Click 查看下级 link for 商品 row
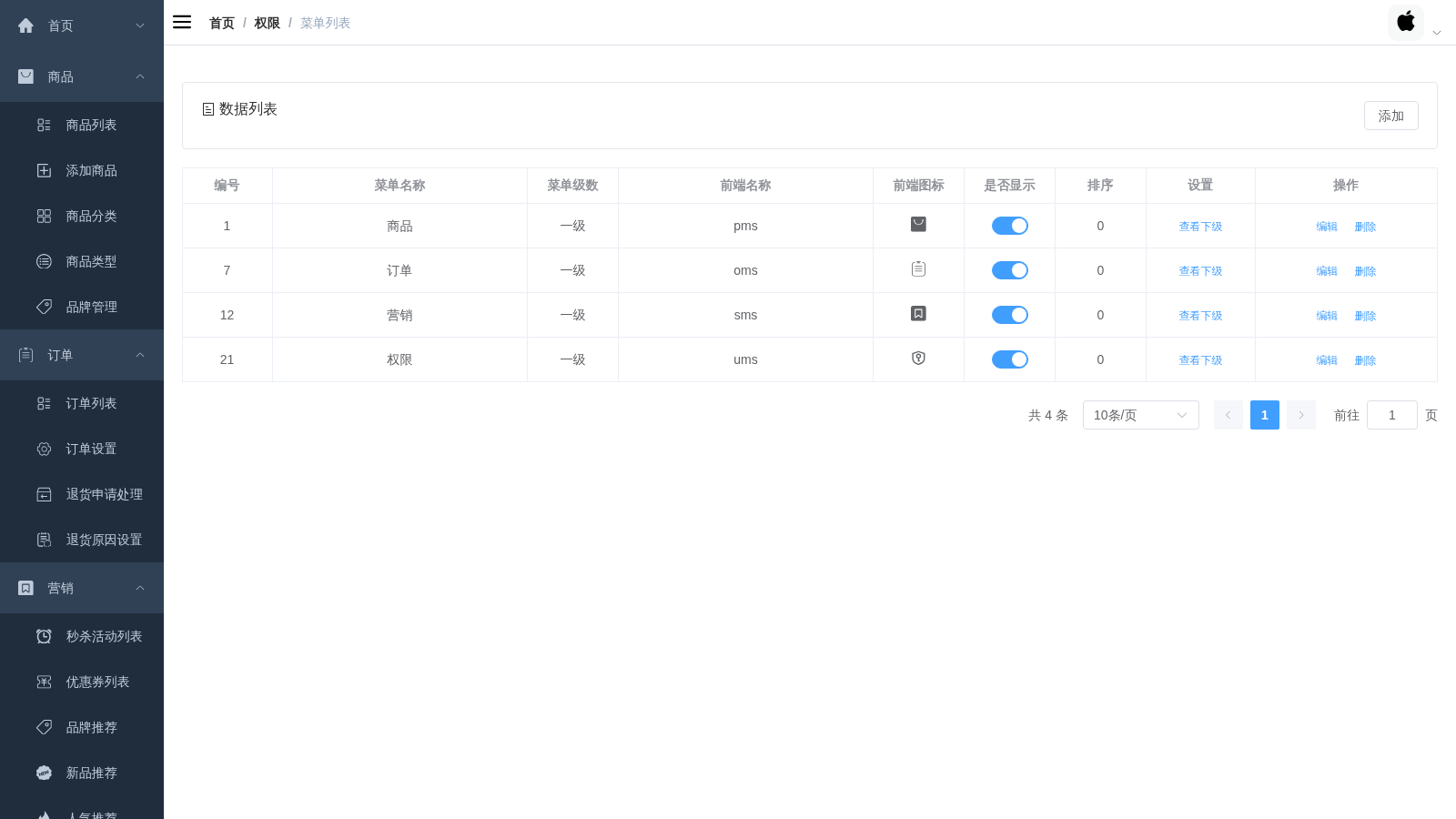 point(1200,227)
